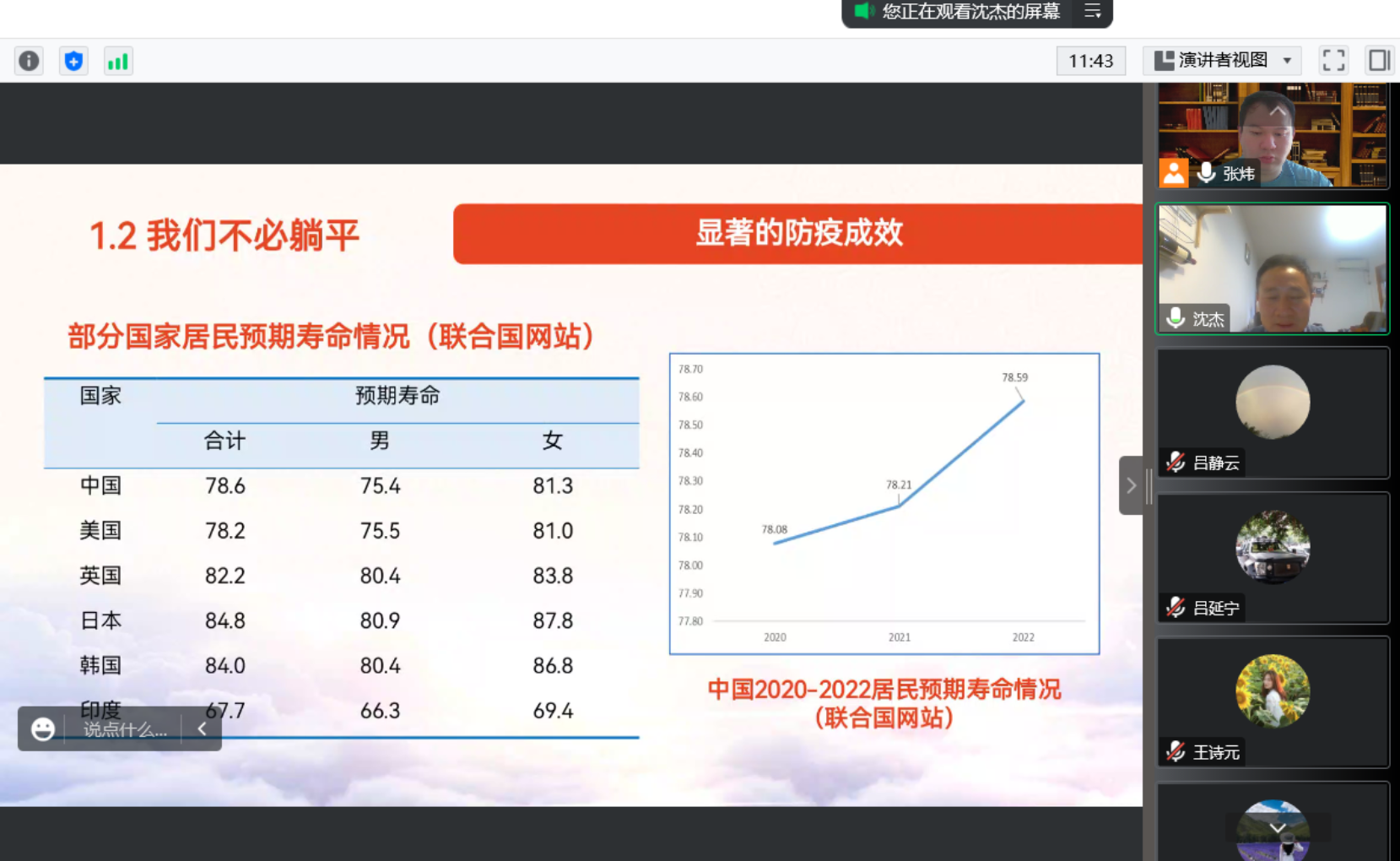The height and width of the screenshot is (861, 1400).
Task: Click the 中国 row label in the table
Action: tap(100, 486)
